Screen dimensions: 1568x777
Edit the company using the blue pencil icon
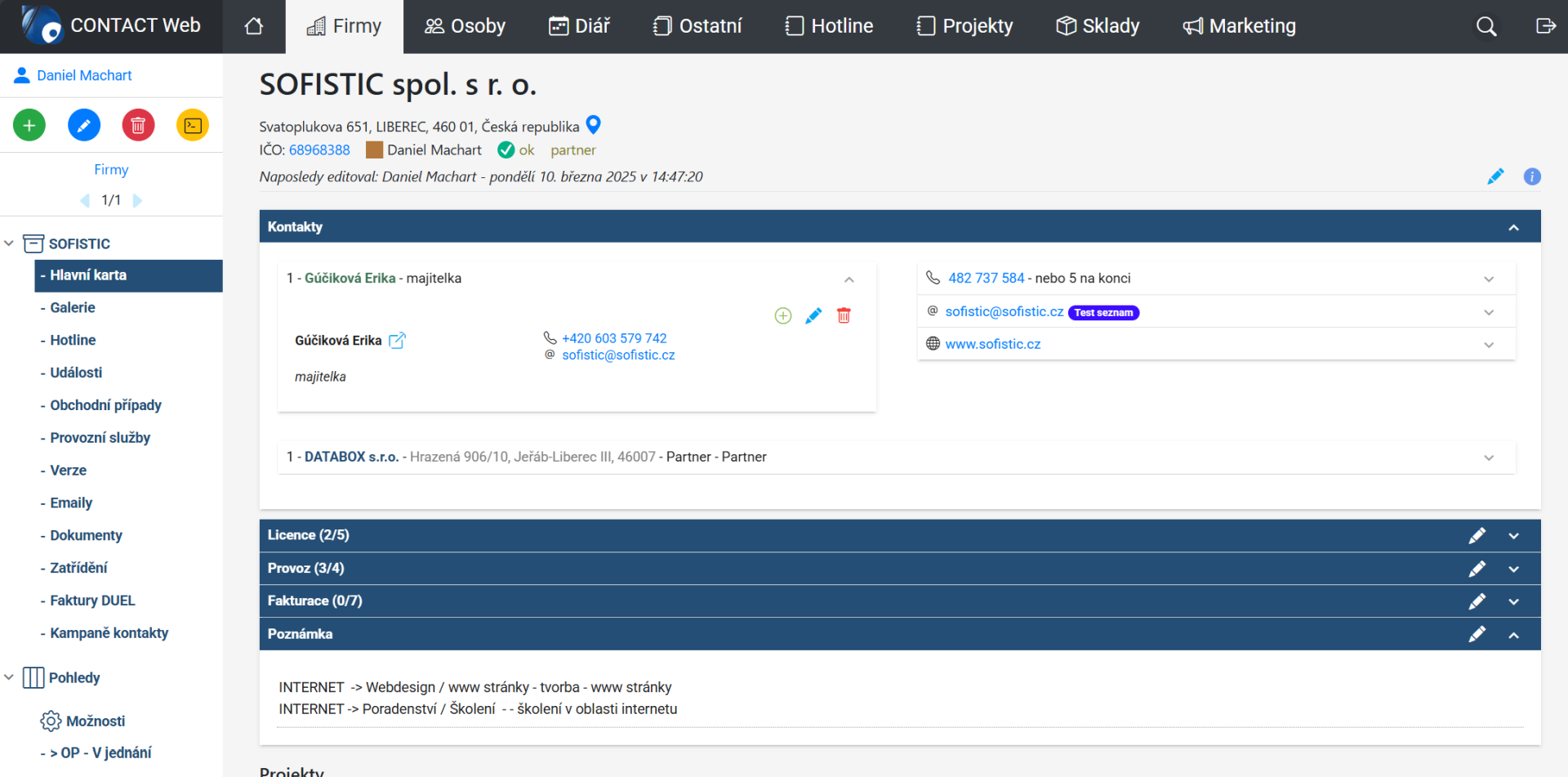pos(84,125)
